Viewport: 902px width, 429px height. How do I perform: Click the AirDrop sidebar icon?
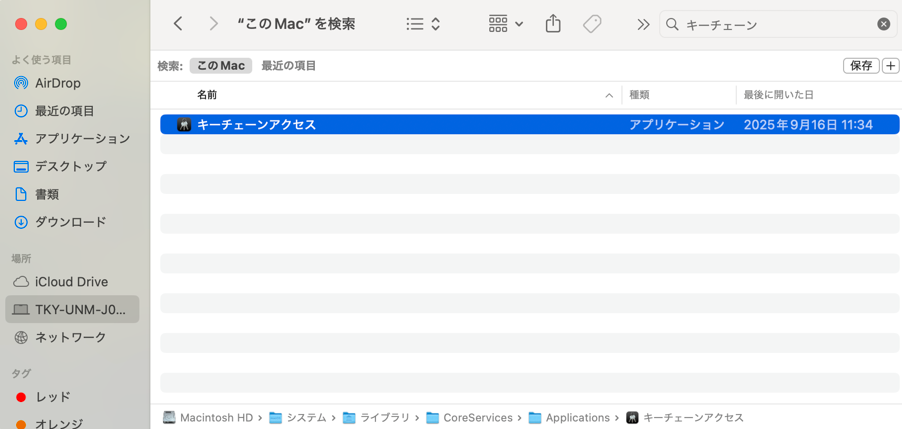(21, 83)
